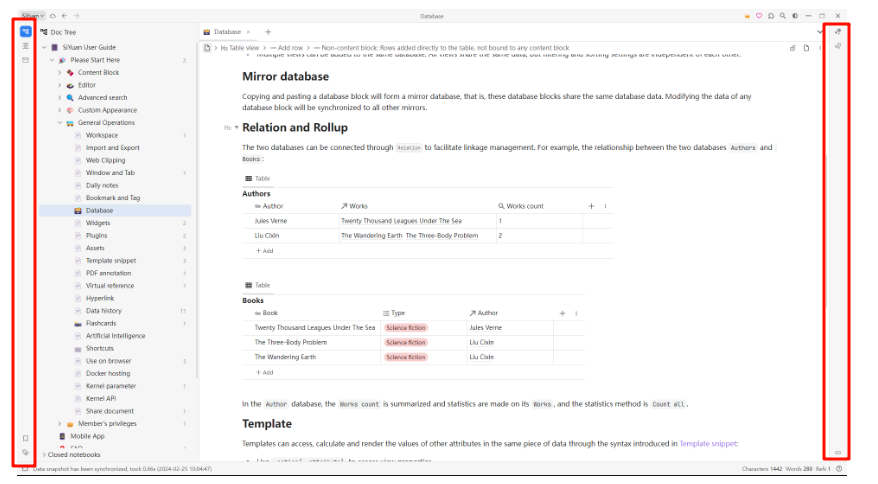The width and height of the screenshot is (878, 484).
Task: Expand the Content Block tree node
Action: (60, 73)
